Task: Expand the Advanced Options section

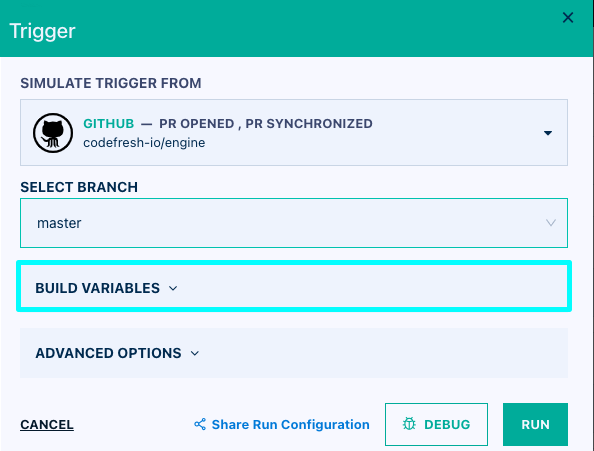Action: click(294, 353)
